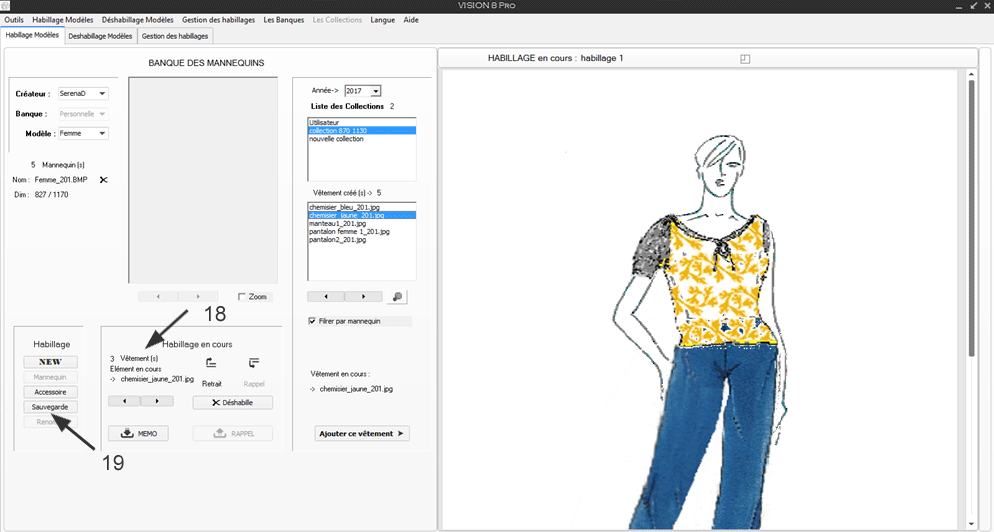Expand the Année dropdown showing 2017

click(375, 91)
